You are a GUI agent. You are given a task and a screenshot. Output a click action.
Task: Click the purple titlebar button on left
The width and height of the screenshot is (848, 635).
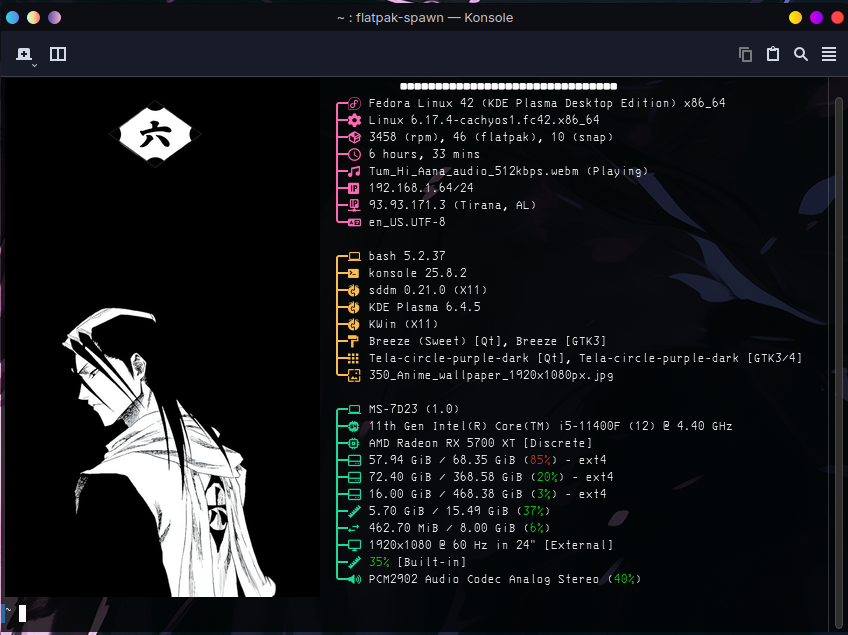tap(55, 18)
